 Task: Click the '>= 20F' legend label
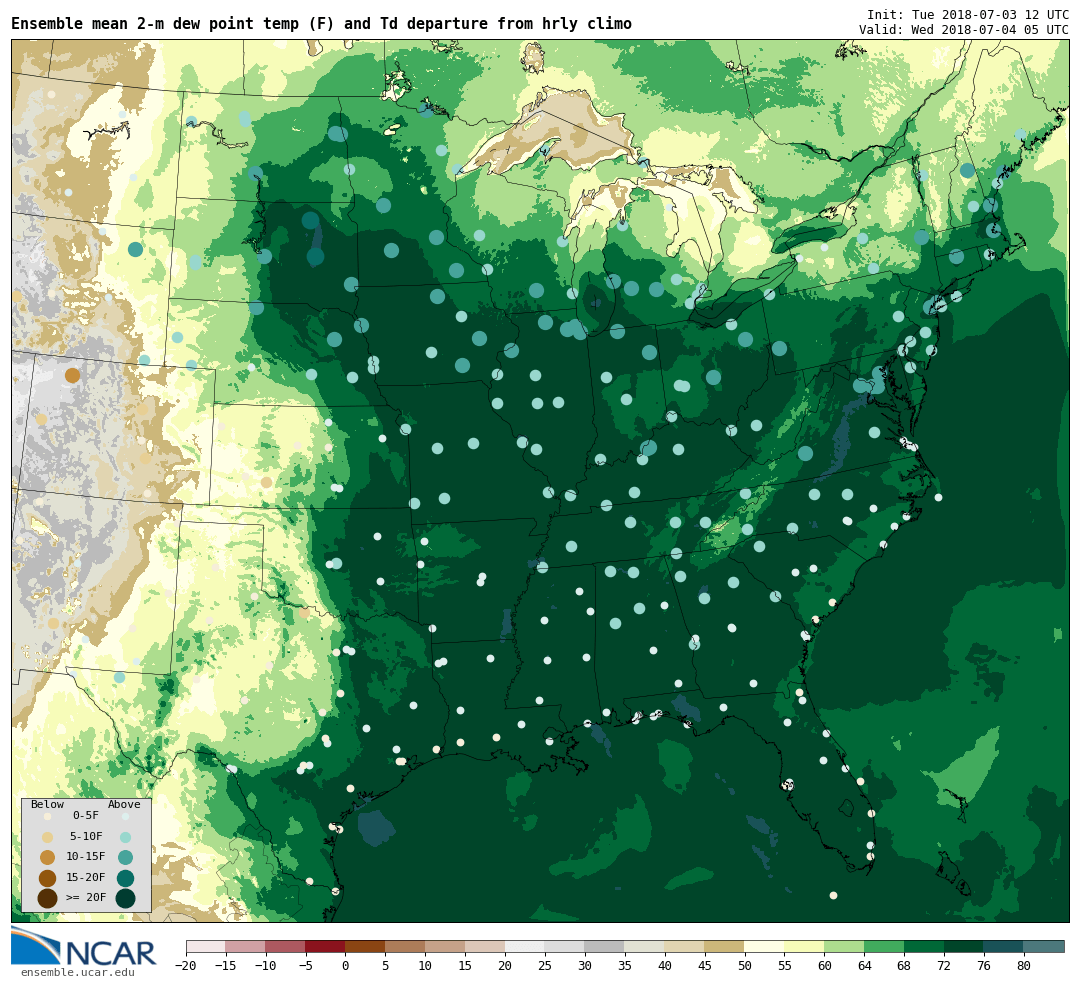click(x=86, y=898)
